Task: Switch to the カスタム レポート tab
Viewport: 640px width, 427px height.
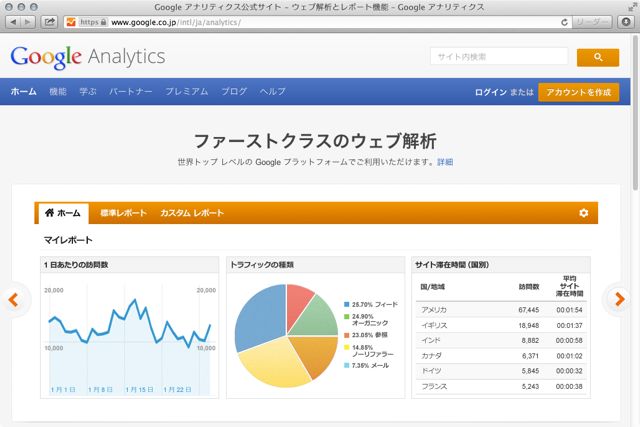Action: [x=192, y=213]
